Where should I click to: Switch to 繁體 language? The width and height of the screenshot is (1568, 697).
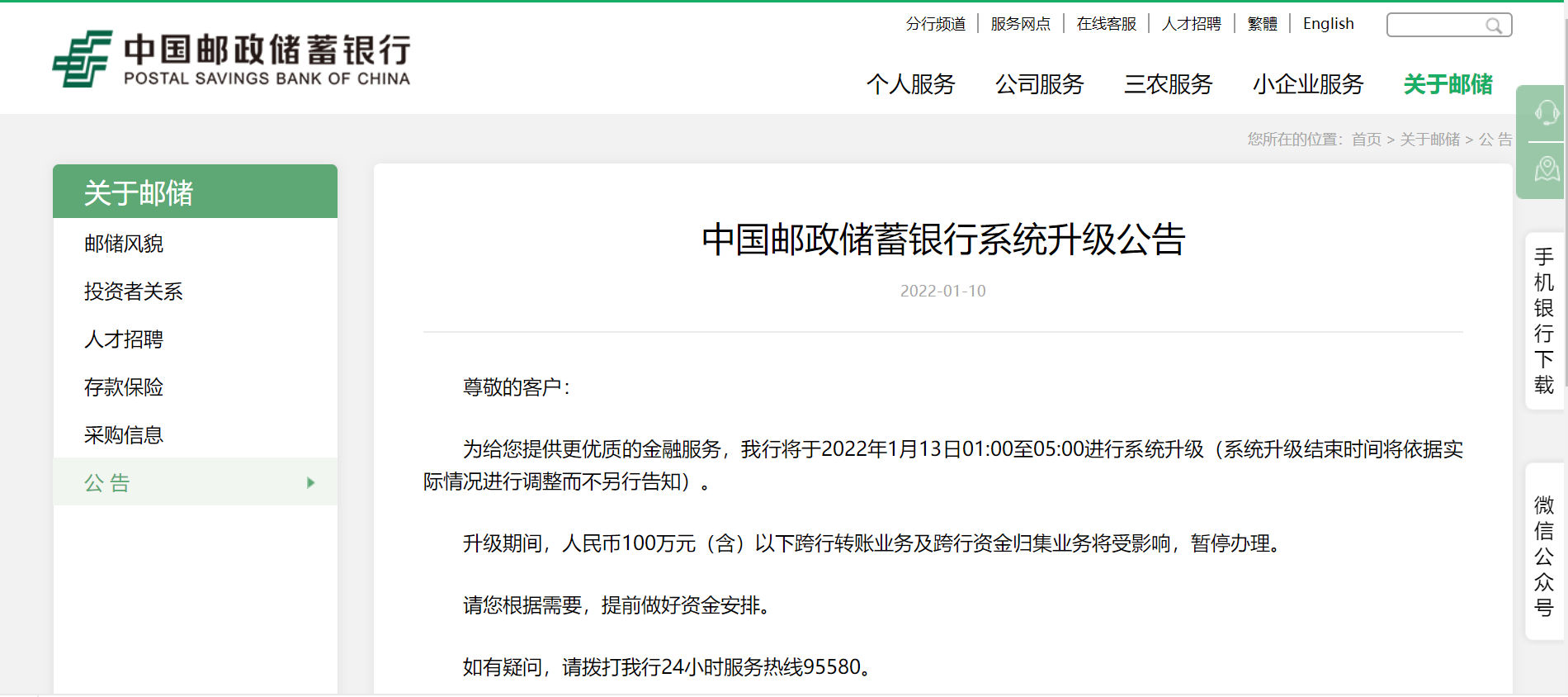tap(1263, 24)
